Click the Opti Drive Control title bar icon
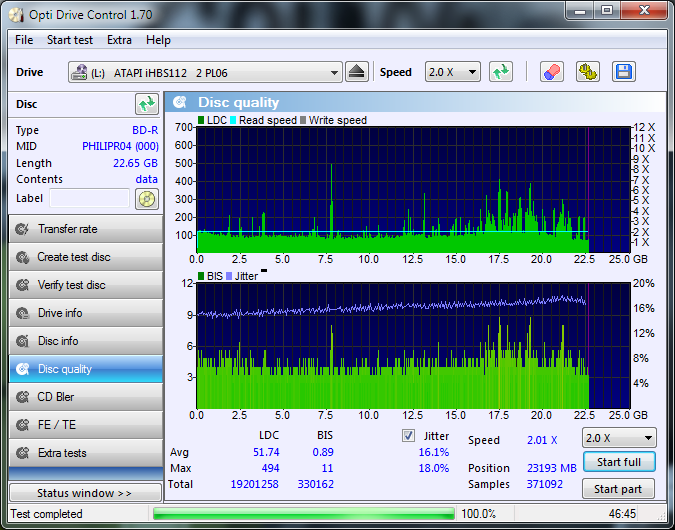Screen dimensions: 675x530 click(16, 15)
